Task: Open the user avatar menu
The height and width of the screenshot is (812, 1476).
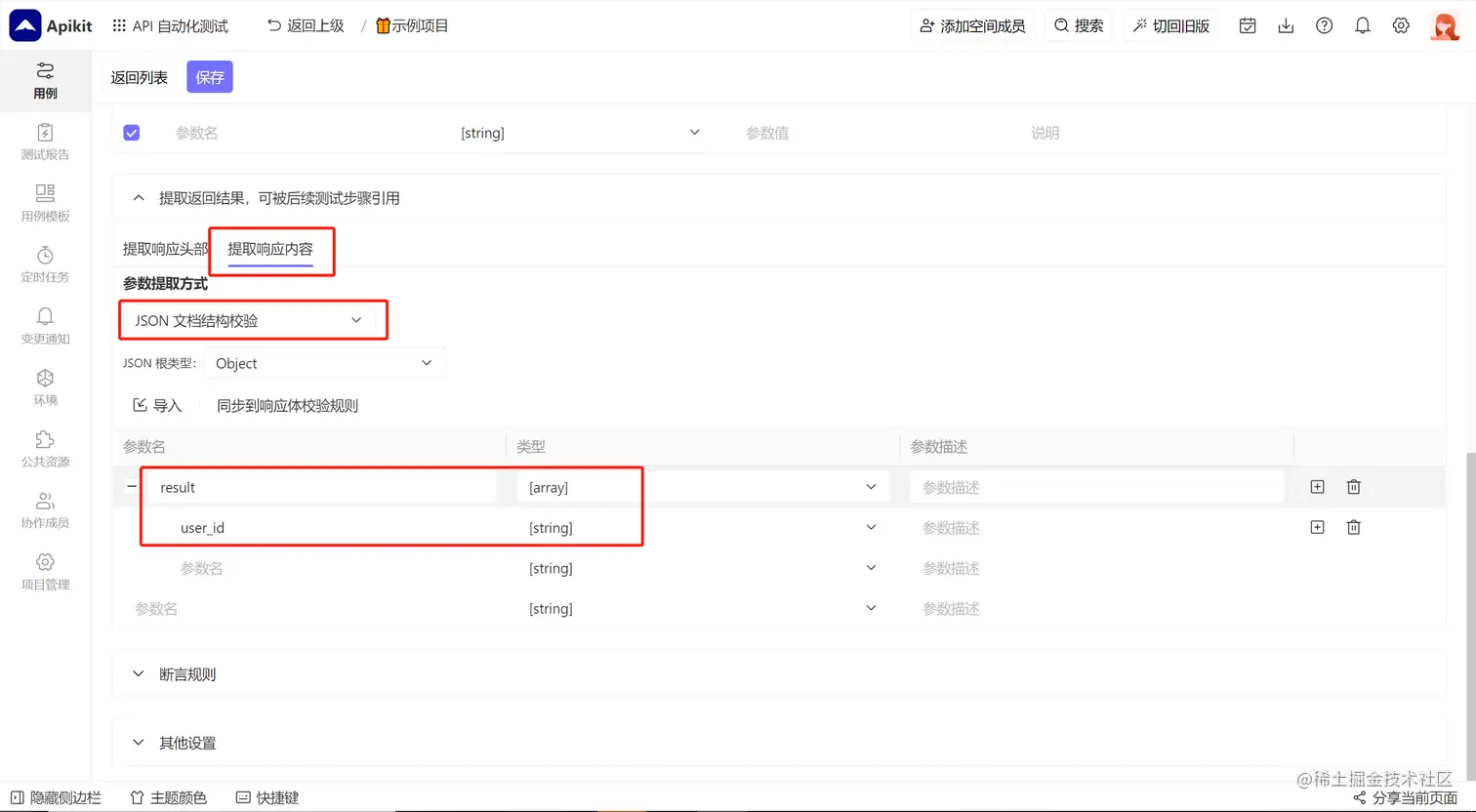Action: click(1445, 26)
